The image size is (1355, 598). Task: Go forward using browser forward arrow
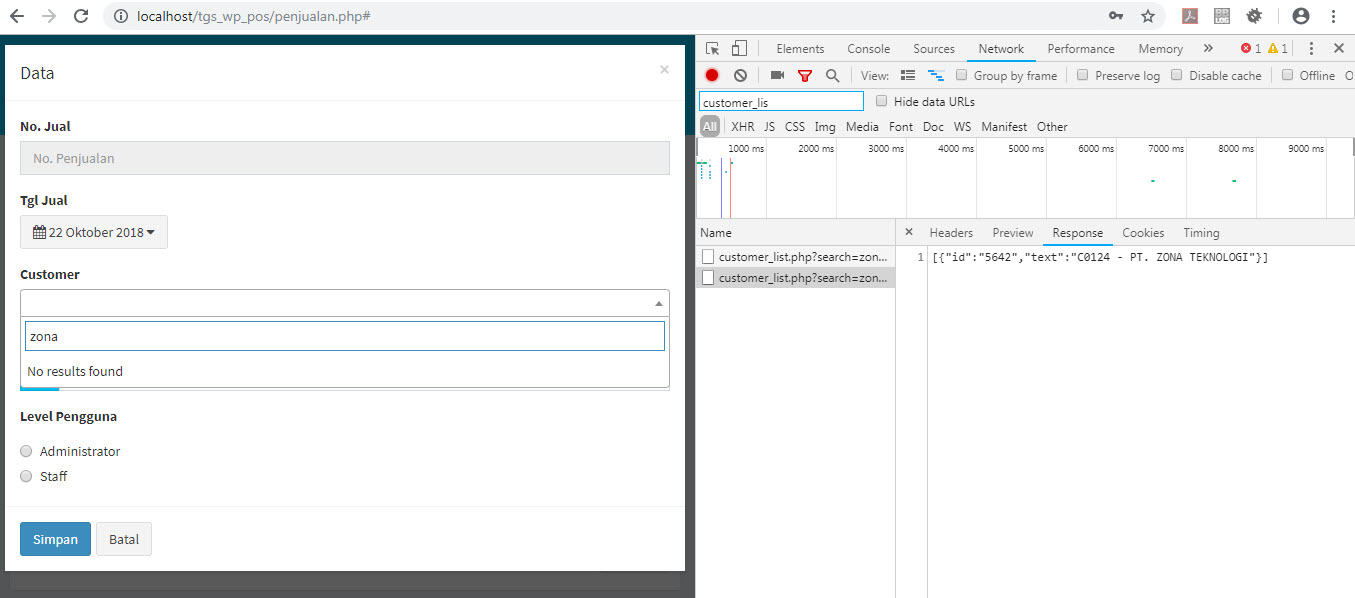click(x=50, y=16)
